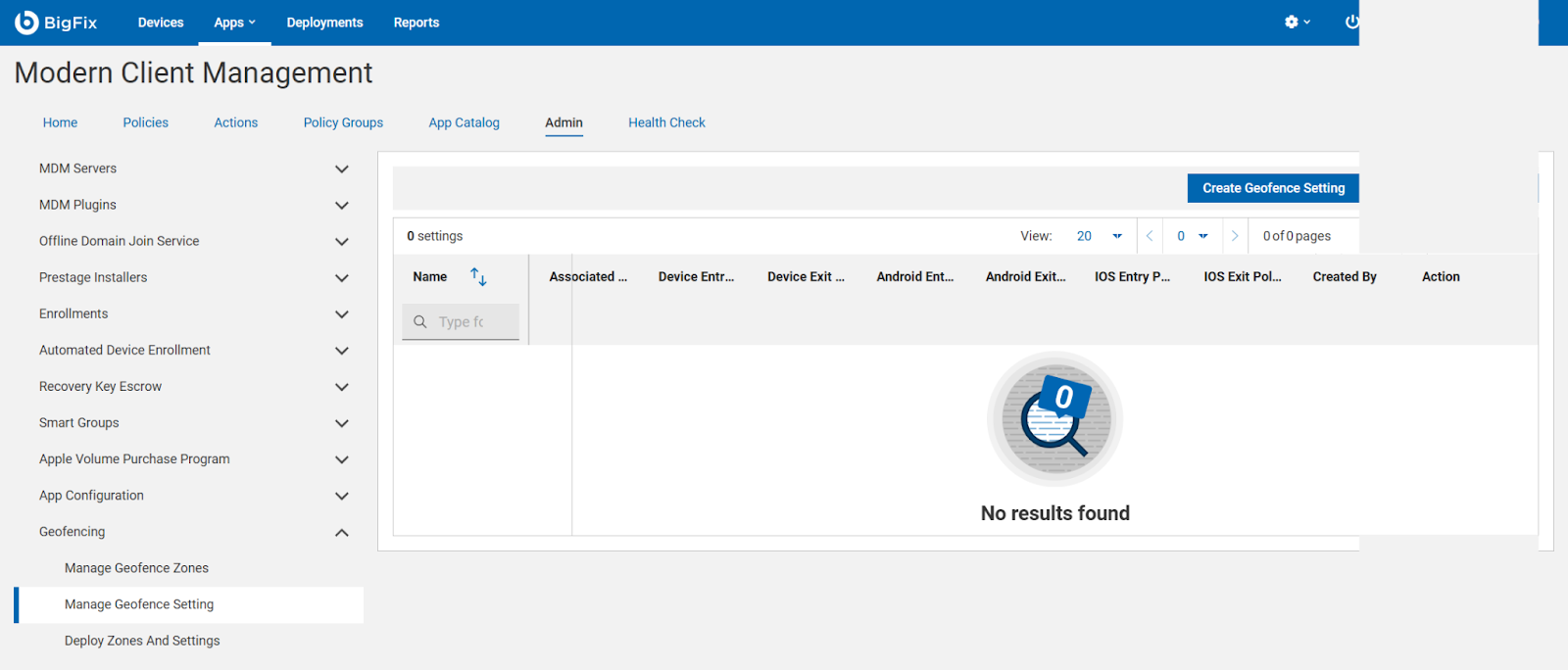Image resolution: width=1568 pixels, height=670 pixels.
Task: Open Manage Geofence Zones
Action: [137, 568]
